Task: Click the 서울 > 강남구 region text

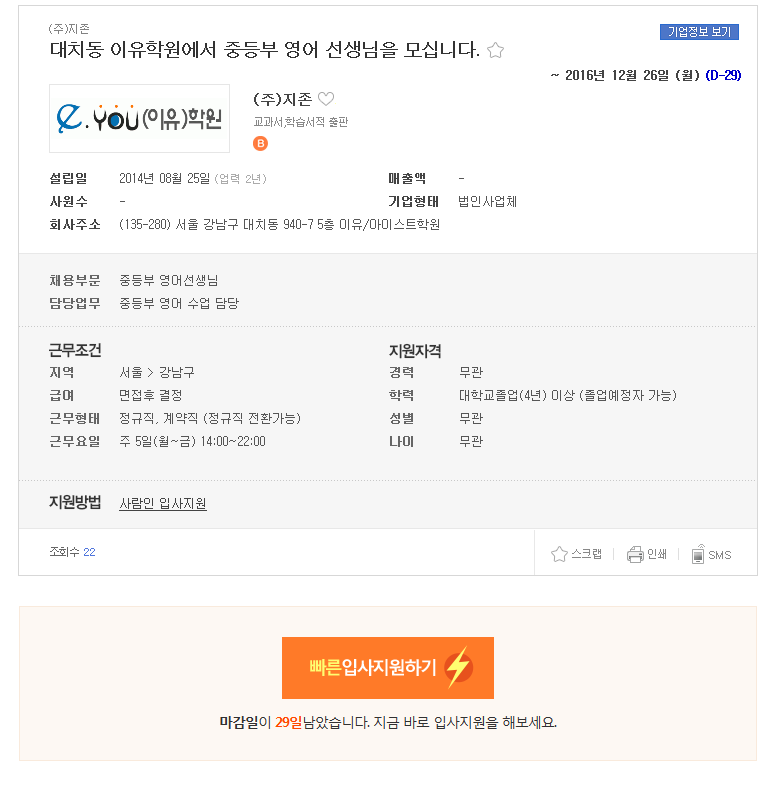Action: (x=157, y=372)
